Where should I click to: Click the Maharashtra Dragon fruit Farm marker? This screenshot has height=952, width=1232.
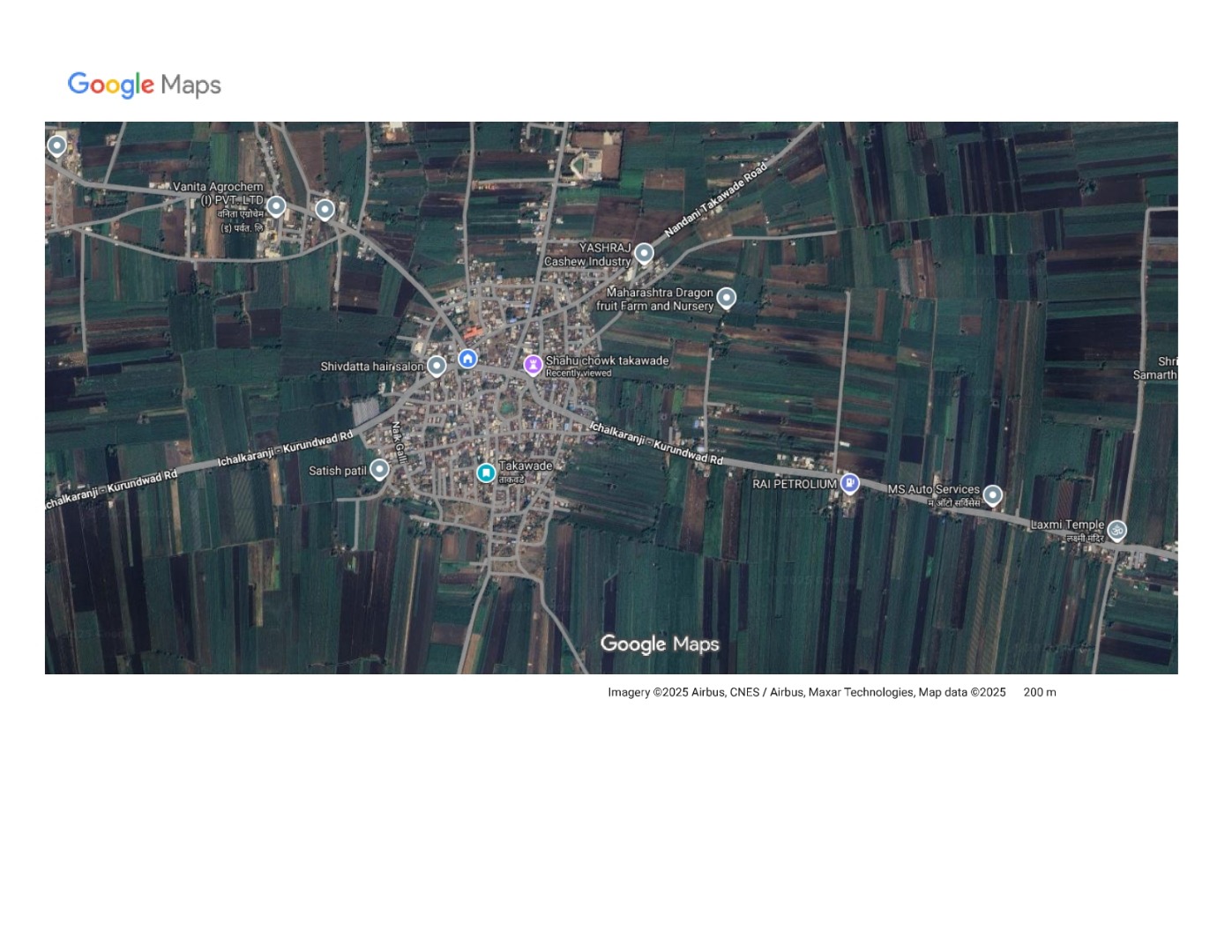726,297
